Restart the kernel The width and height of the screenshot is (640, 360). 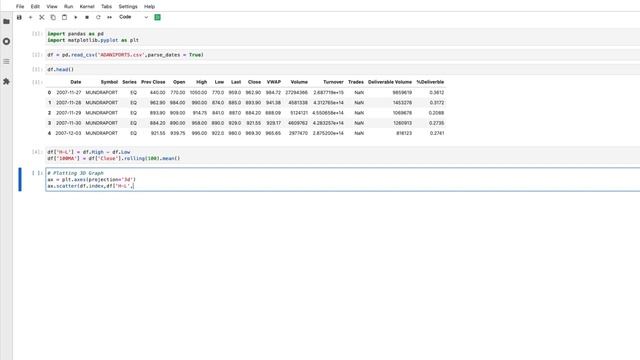(98, 17)
